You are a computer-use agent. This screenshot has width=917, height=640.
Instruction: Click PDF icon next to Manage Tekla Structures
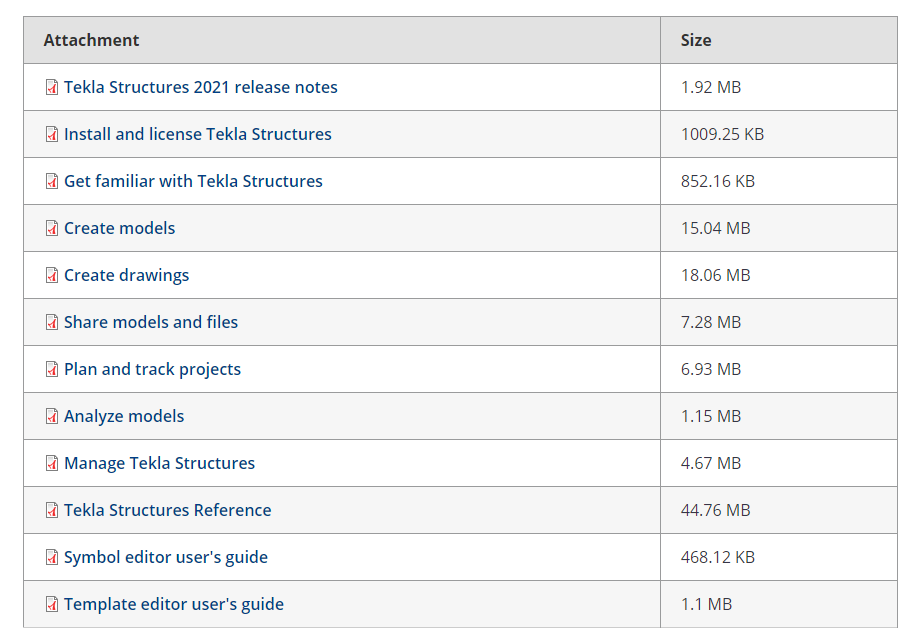point(52,463)
